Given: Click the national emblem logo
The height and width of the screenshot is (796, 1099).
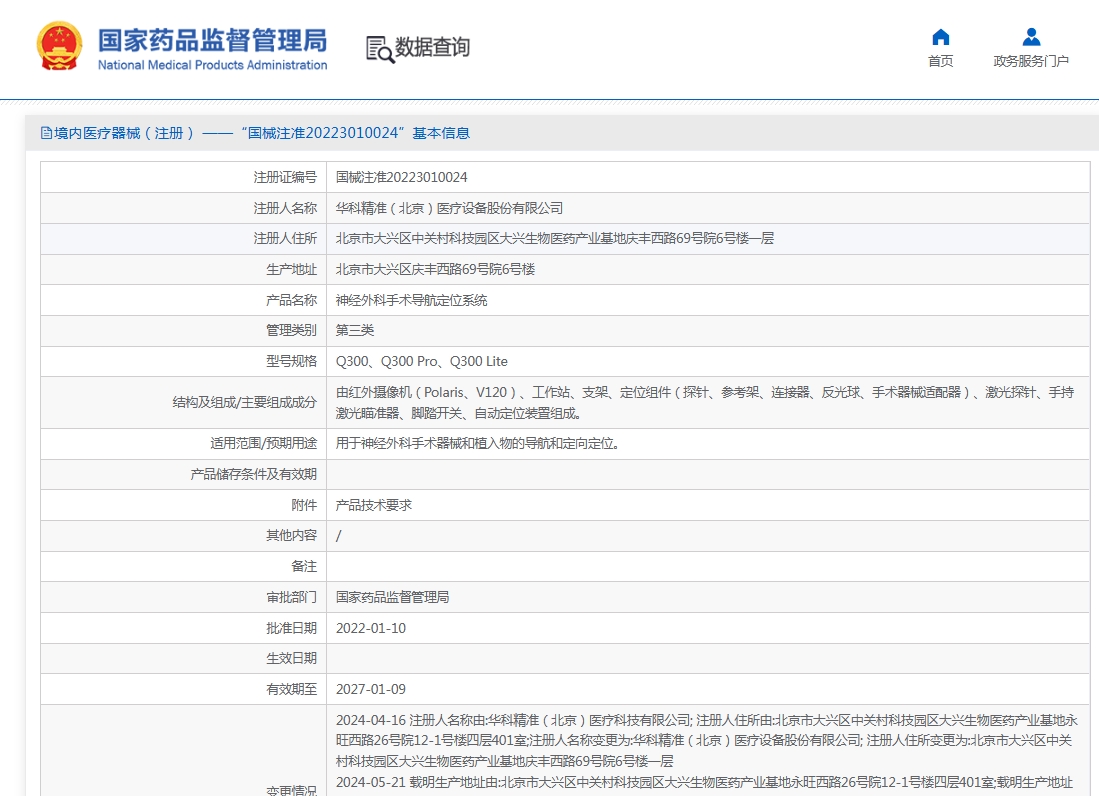Looking at the screenshot, I should pos(59,46).
